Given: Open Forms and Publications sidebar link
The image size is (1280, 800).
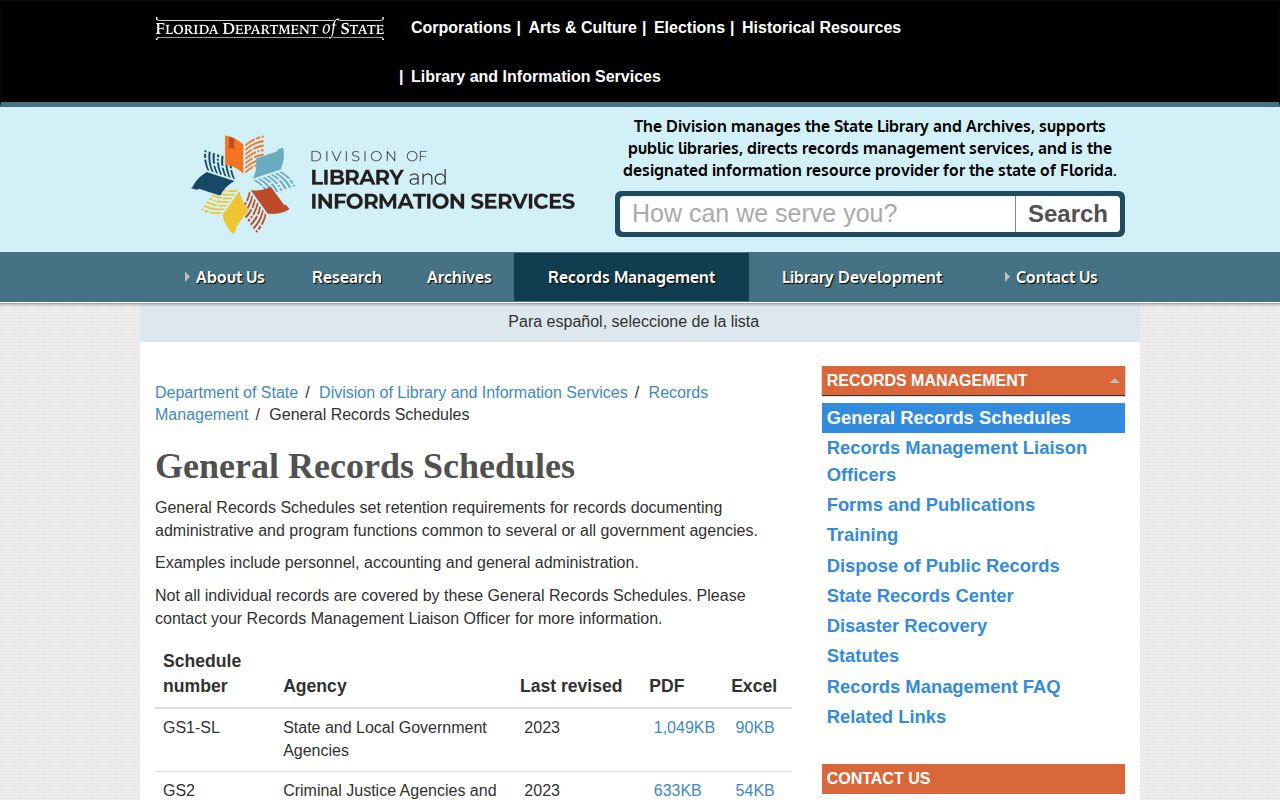Looking at the screenshot, I should click(x=931, y=505).
